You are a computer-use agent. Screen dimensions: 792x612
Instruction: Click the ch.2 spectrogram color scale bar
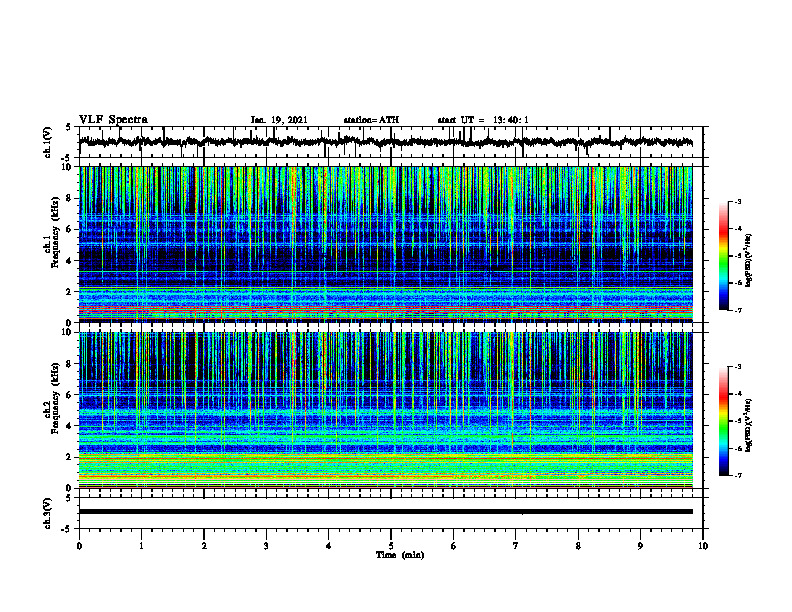pyautogui.click(x=723, y=421)
